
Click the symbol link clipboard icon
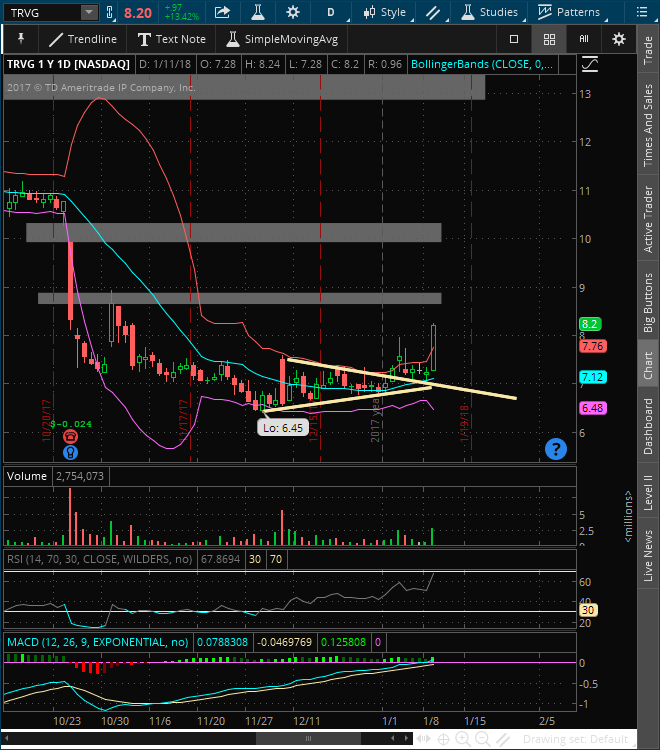coord(110,12)
